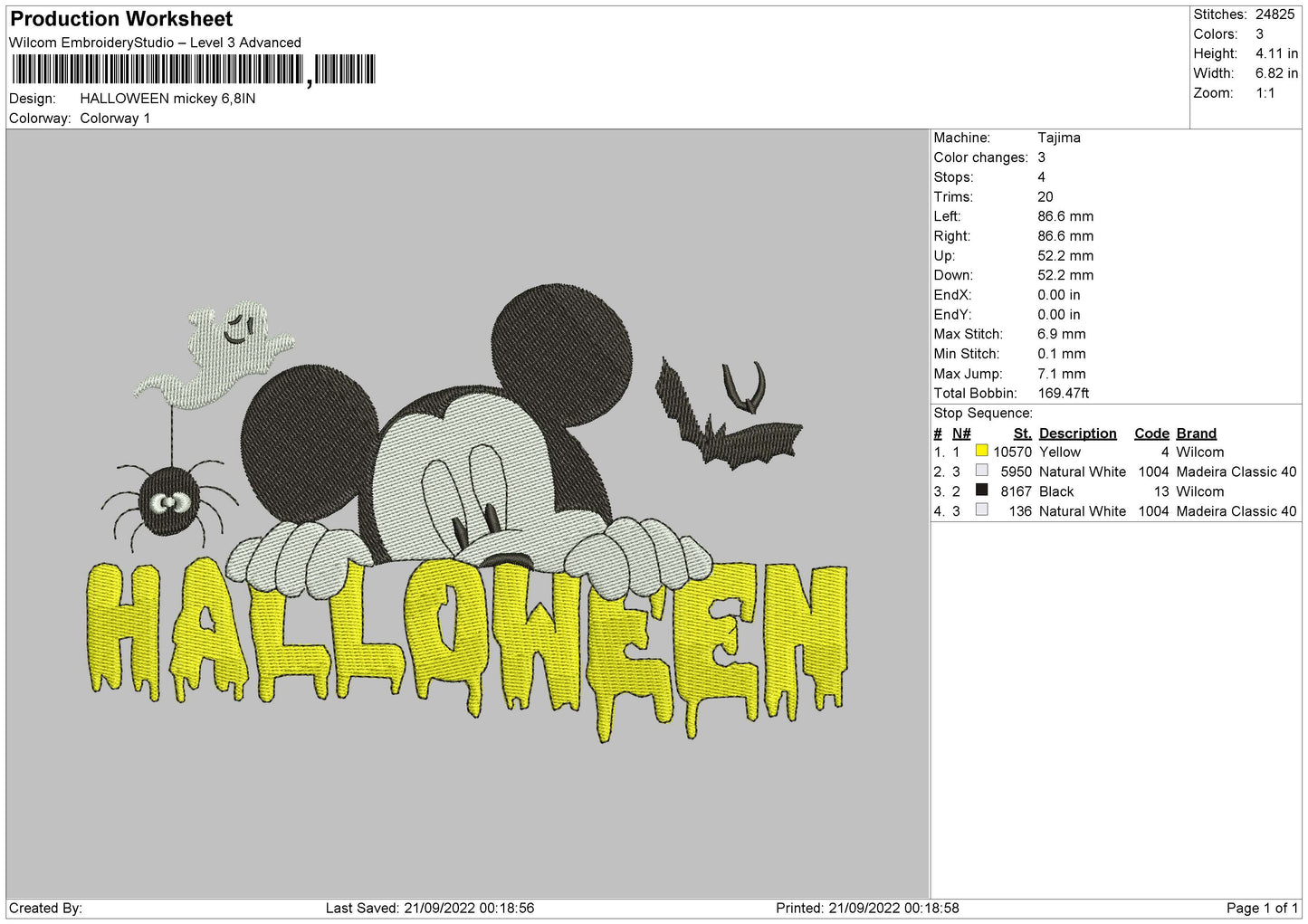Click the yellow thread color swatch
Viewport: 1308px width, 924px height.
click(x=981, y=451)
